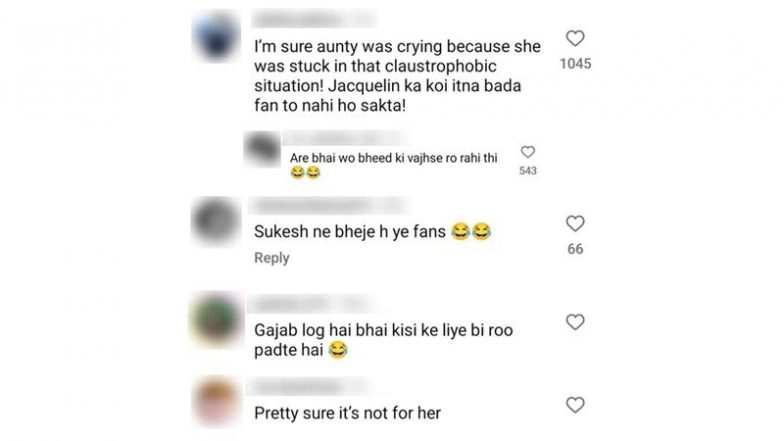The height and width of the screenshot is (441, 784).
Task: Open avatar beside 'Pretty sure' comment
Action: tap(216, 402)
